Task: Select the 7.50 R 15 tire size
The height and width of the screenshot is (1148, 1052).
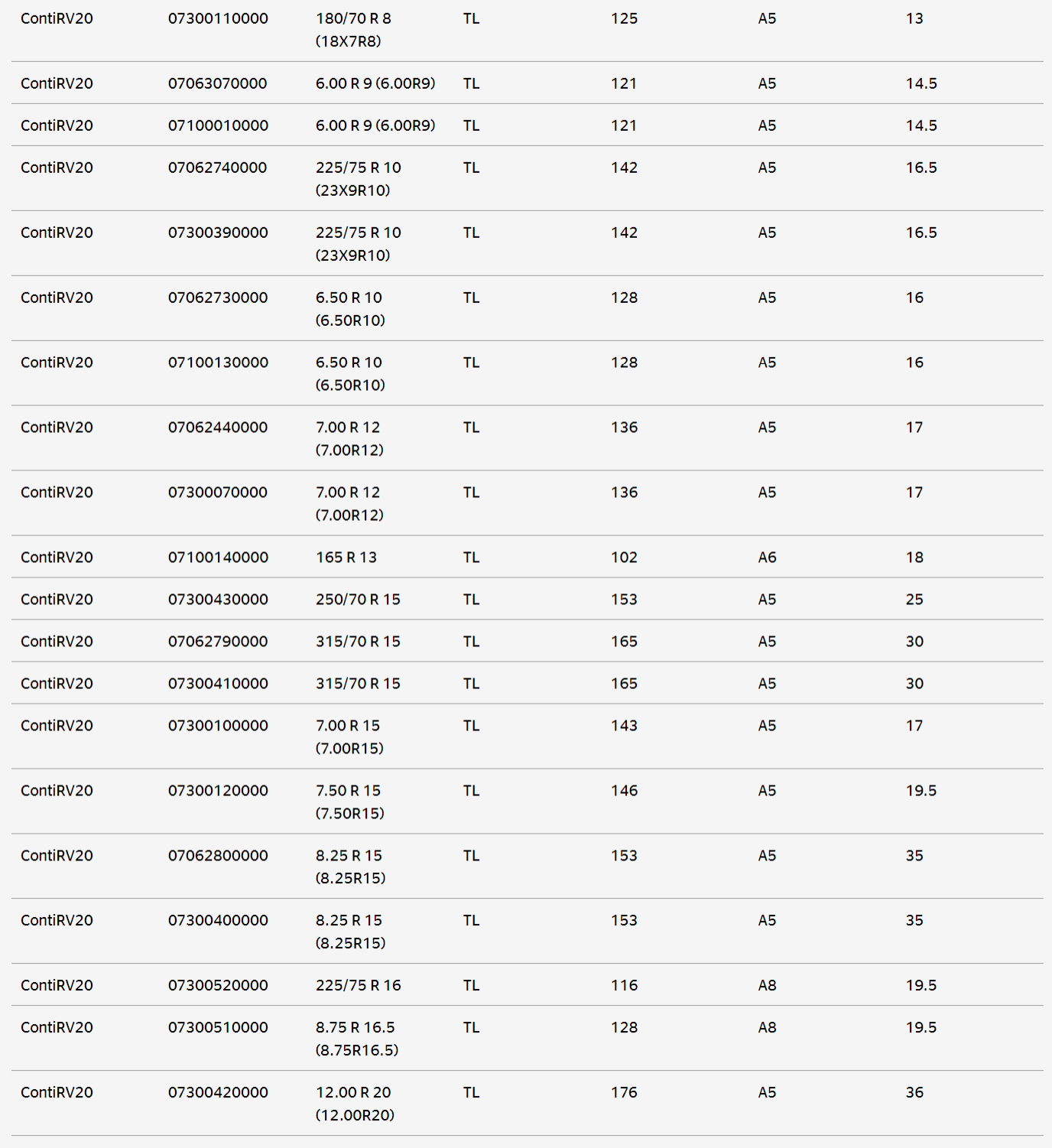Action: [x=349, y=802]
